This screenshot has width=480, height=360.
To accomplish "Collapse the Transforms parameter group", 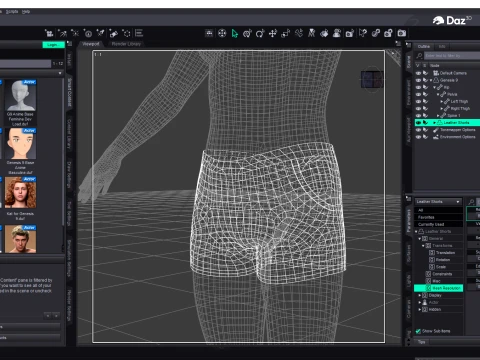I will (x=423, y=246).
